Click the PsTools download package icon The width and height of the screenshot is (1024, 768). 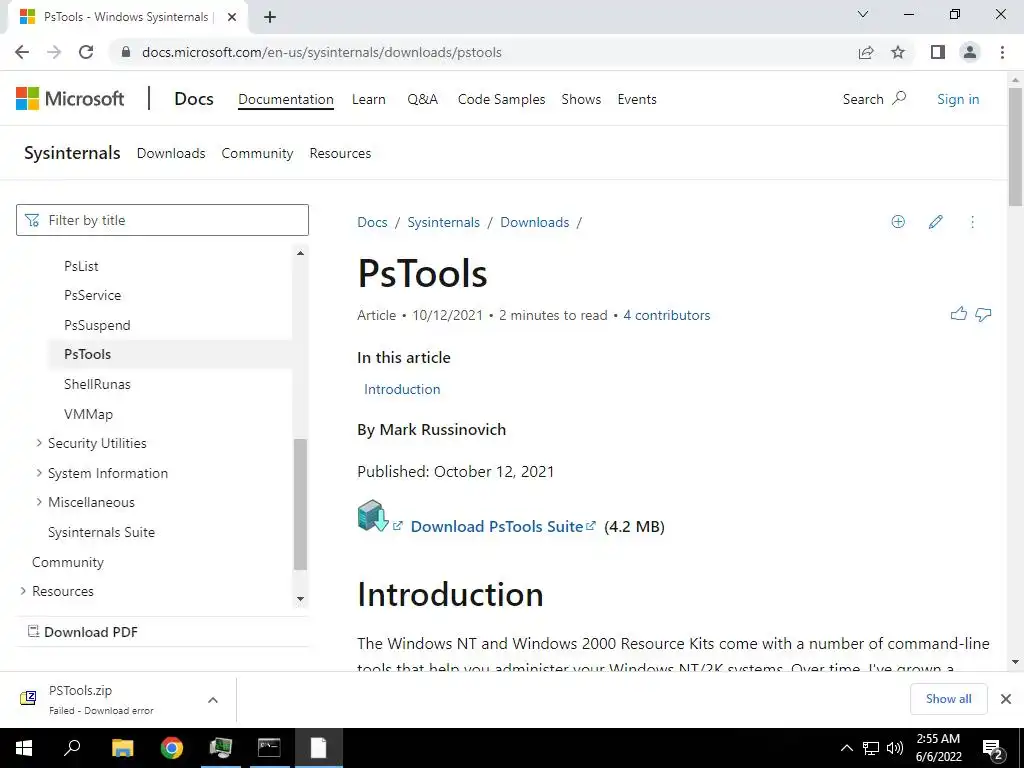pyautogui.click(x=373, y=516)
